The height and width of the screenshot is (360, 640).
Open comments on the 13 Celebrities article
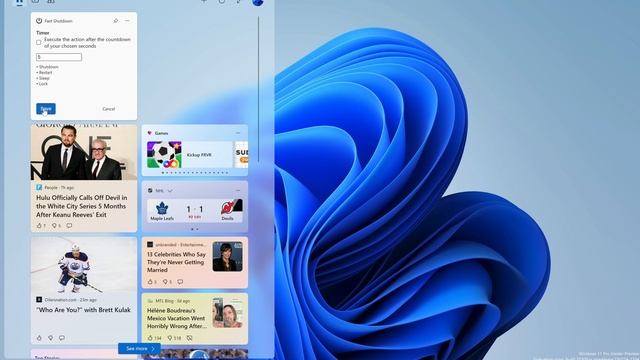[180, 282]
